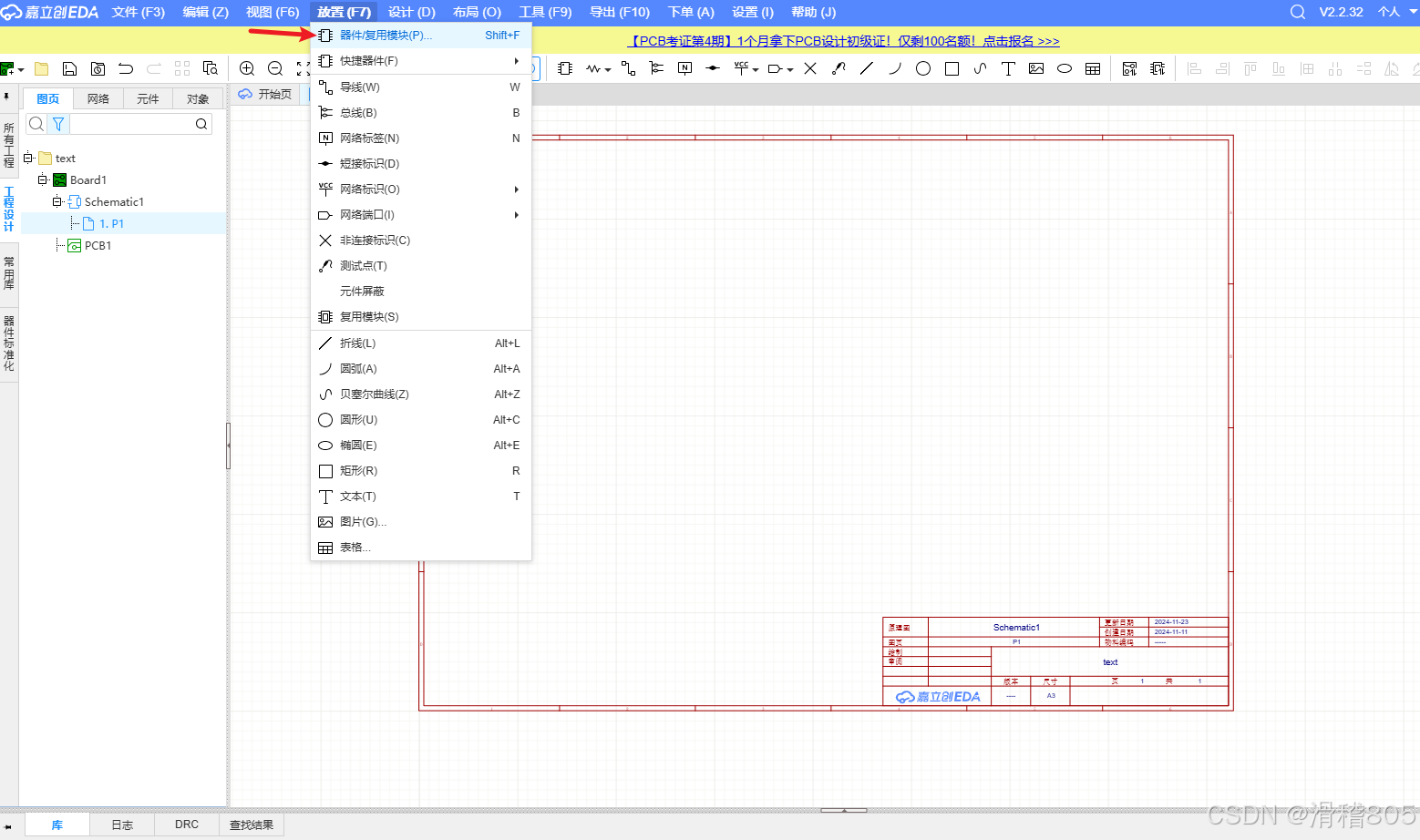Click the bottom panel drag handle

pyautogui.click(x=844, y=810)
